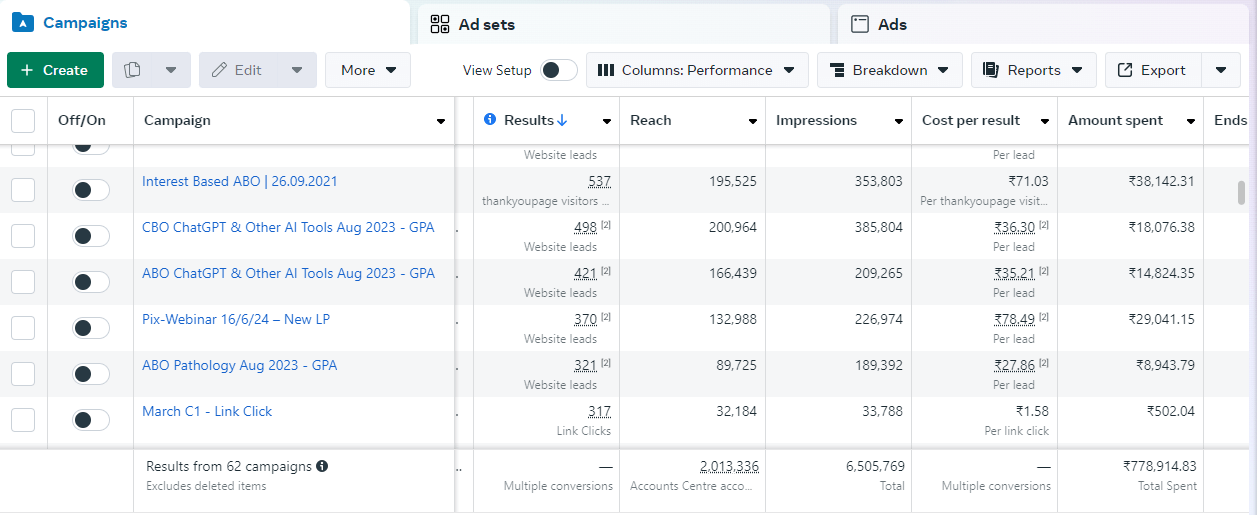Open Reports from the toolbar
Screen dimensions: 1257x515
click(x=1033, y=70)
